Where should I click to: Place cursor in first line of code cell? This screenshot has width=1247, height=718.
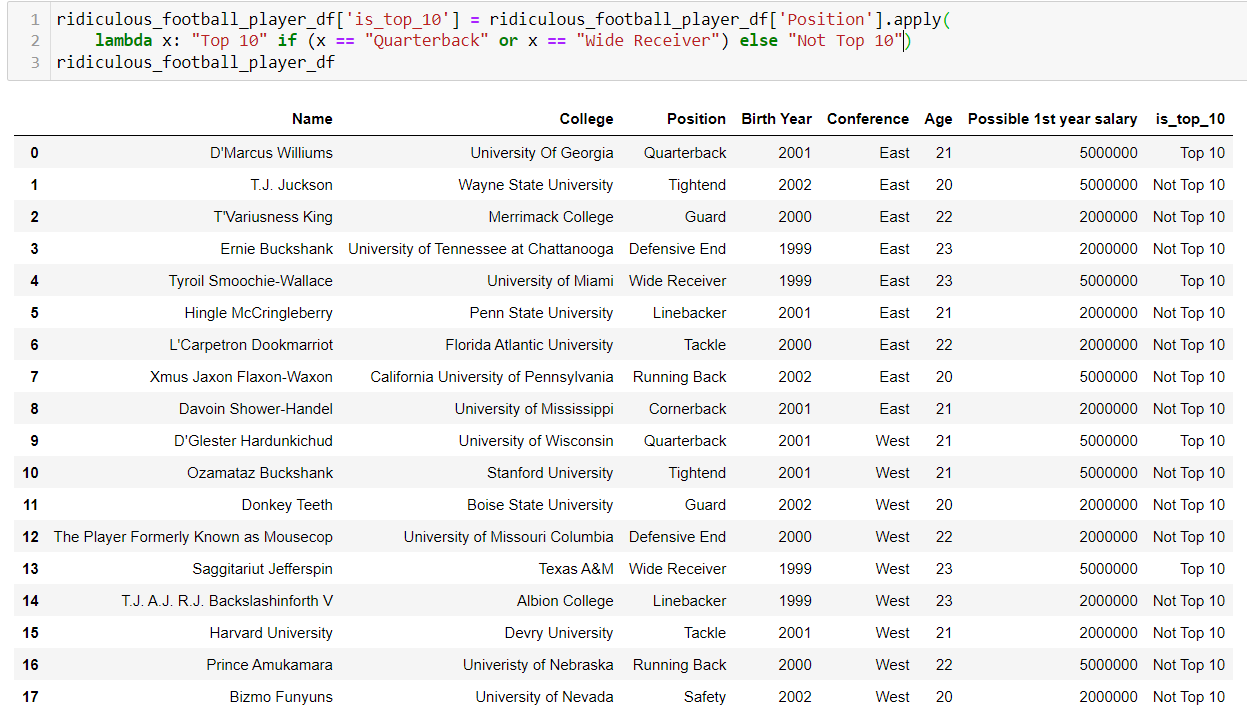(500, 19)
